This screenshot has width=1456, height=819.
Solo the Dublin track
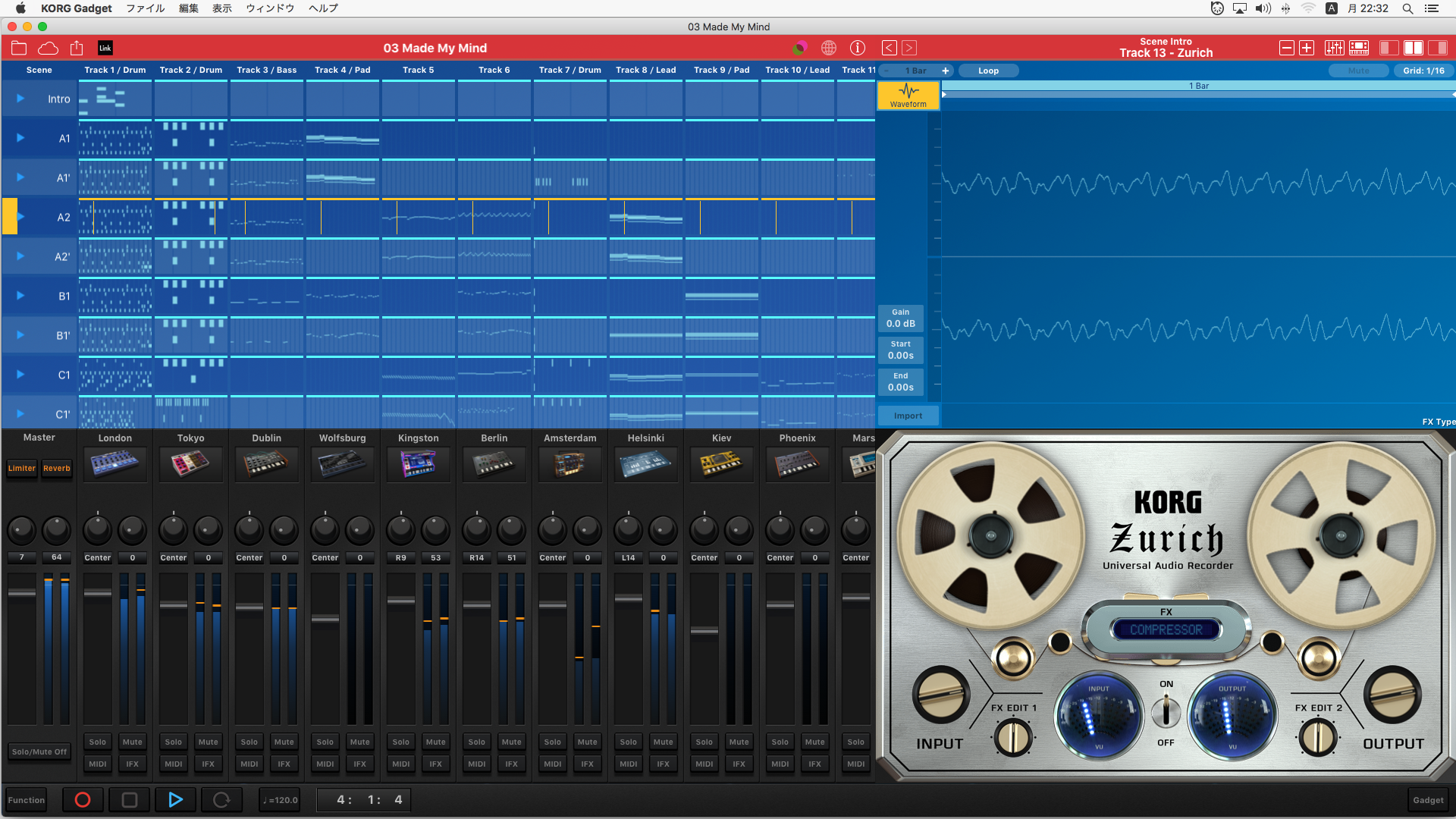249,742
